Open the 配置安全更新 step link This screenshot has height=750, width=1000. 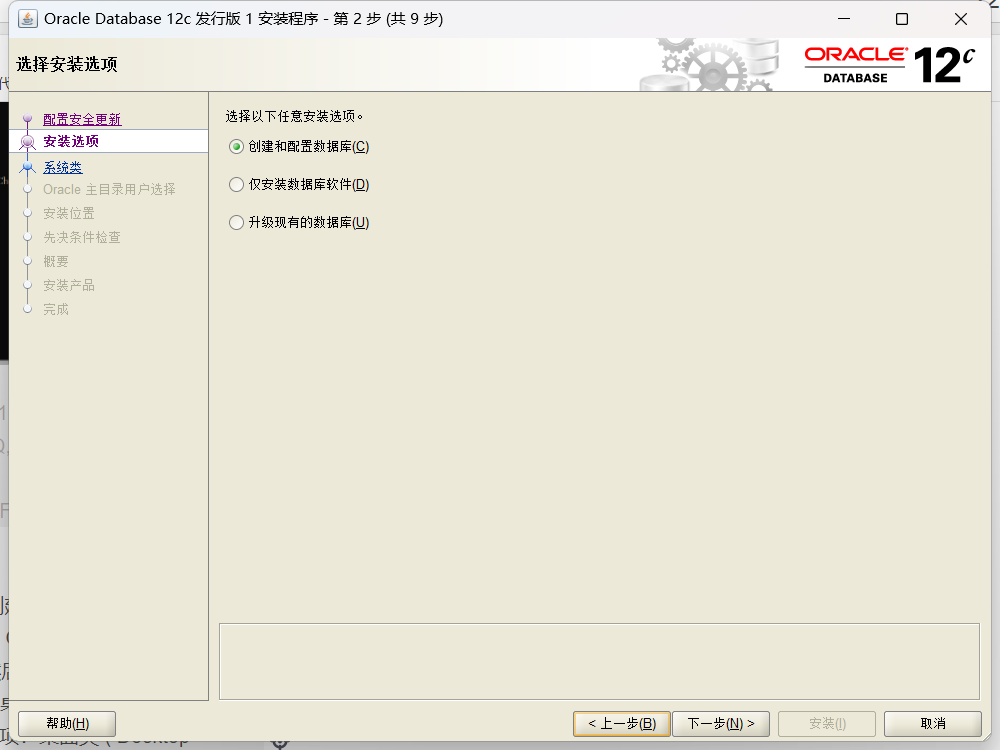point(82,119)
